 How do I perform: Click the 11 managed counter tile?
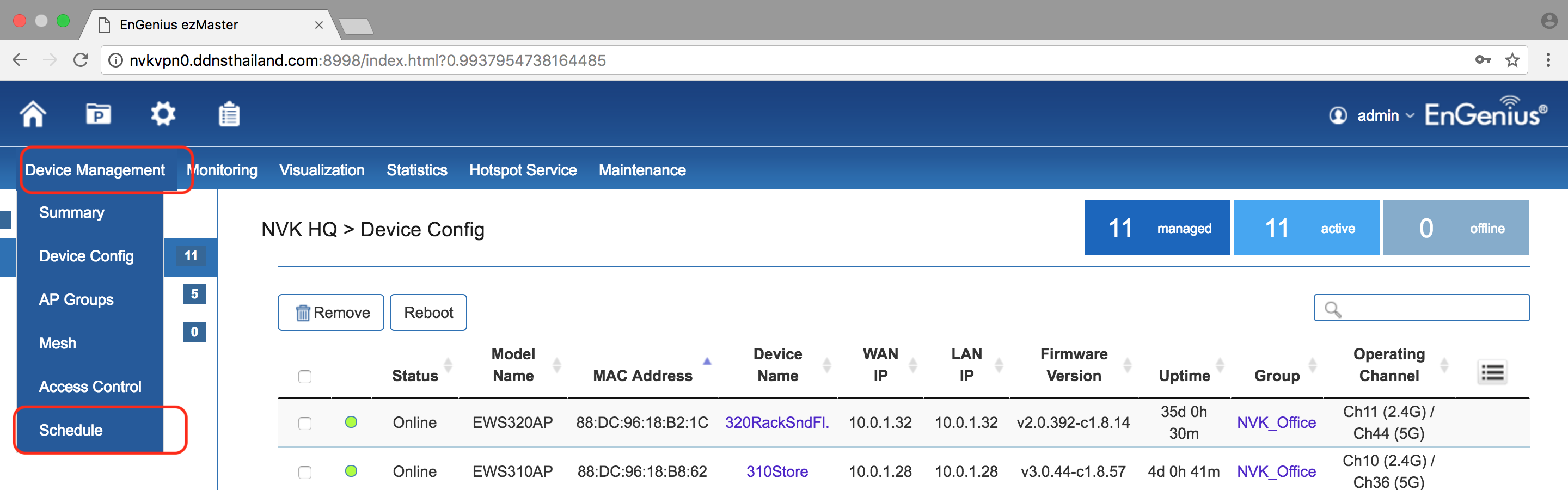pyautogui.click(x=1157, y=228)
